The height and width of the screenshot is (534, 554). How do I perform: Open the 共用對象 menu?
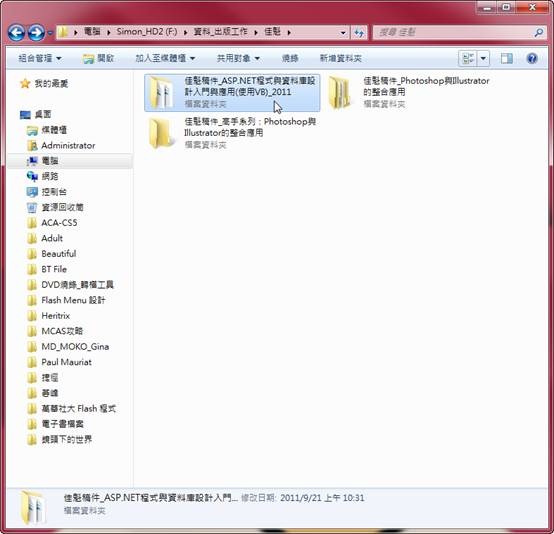tap(238, 58)
